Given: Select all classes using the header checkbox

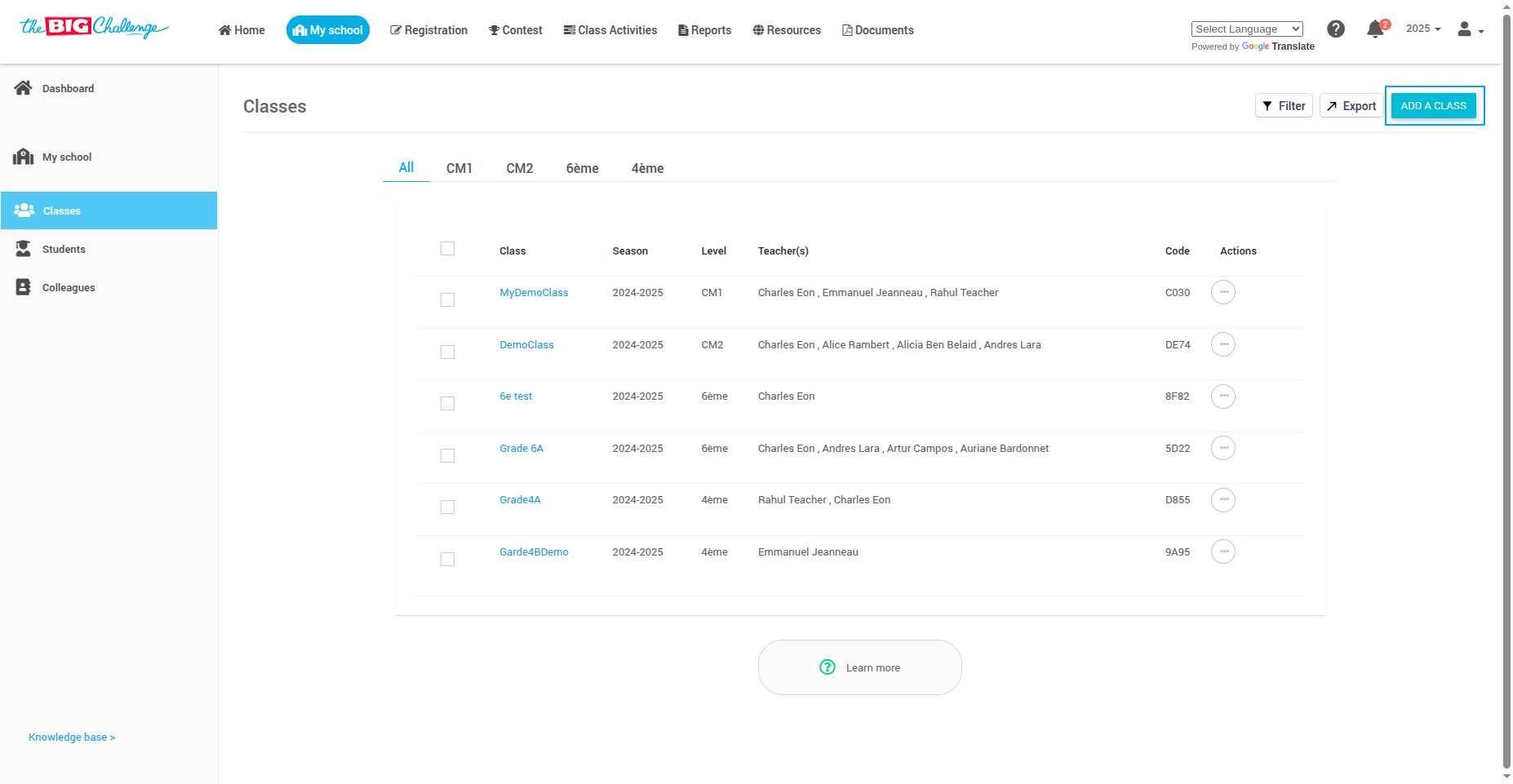Looking at the screenshot, I should pos(447,248).
